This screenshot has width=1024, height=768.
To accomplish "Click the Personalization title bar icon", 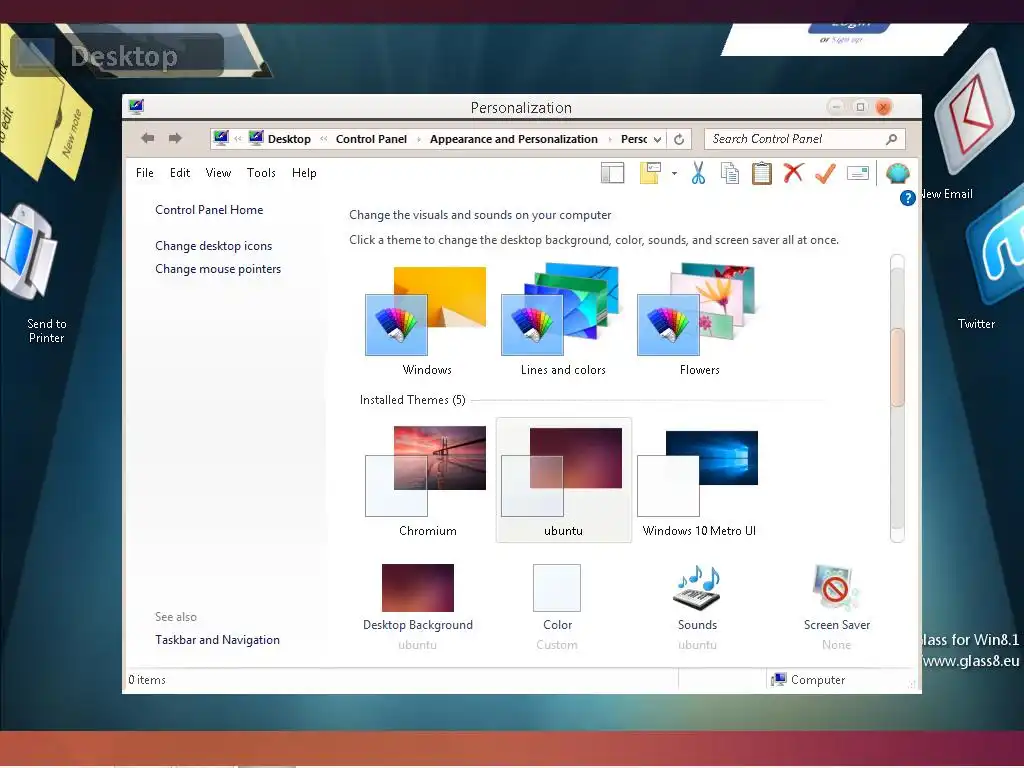I will click(x=136, y=106).
